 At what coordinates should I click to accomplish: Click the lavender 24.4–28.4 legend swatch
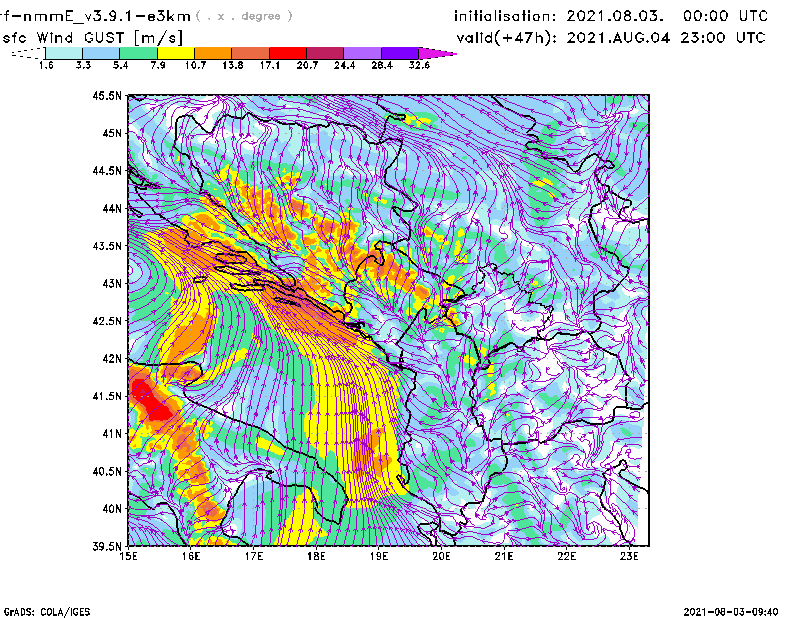363,53
